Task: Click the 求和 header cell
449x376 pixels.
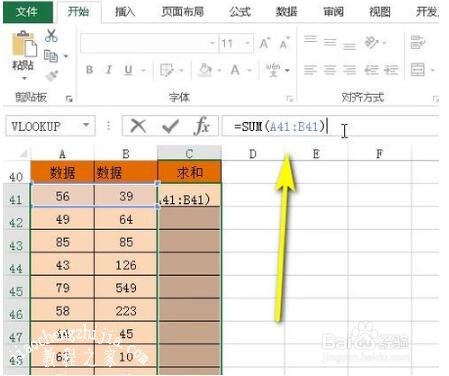Action: (x=189, y=172)
